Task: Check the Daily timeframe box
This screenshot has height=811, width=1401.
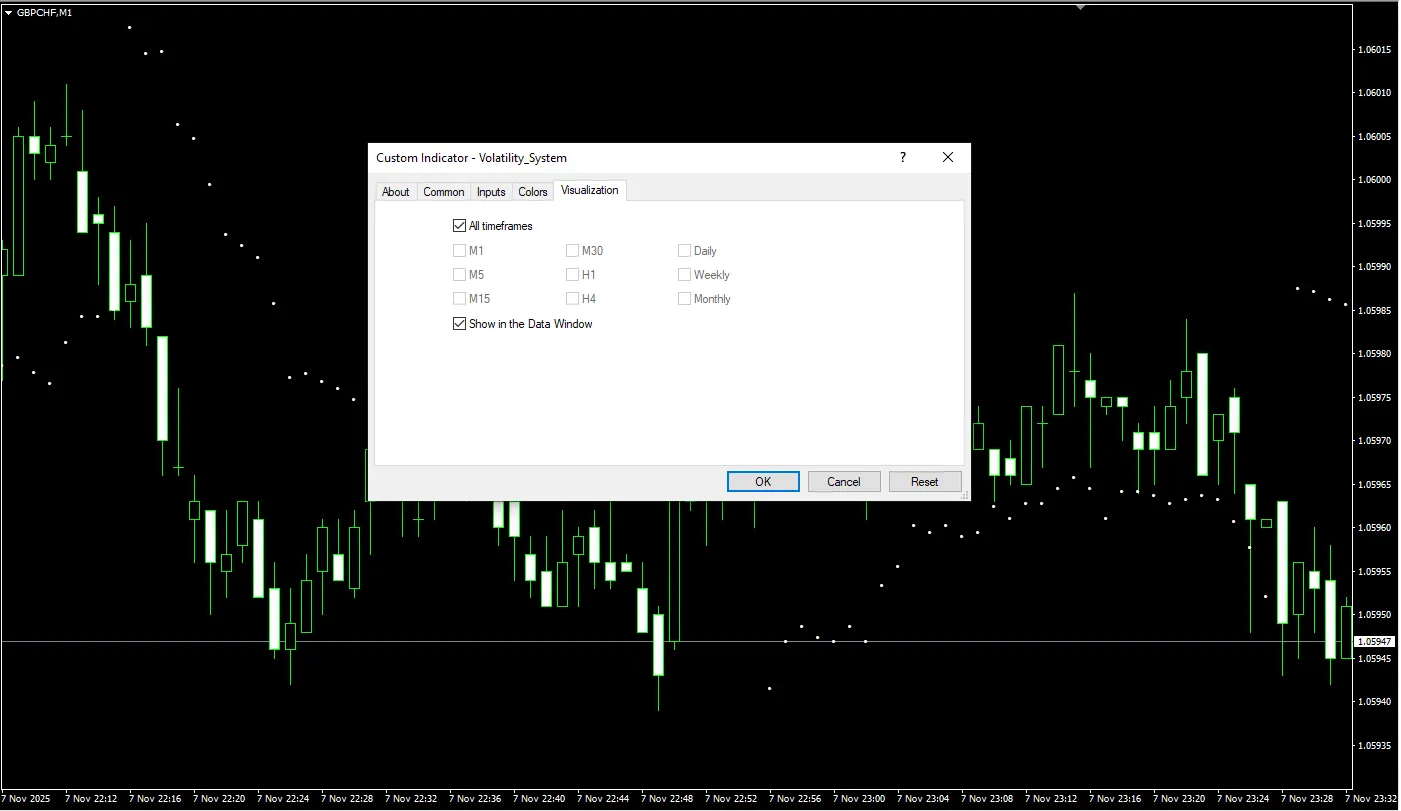Action: [x=685, y=251]
